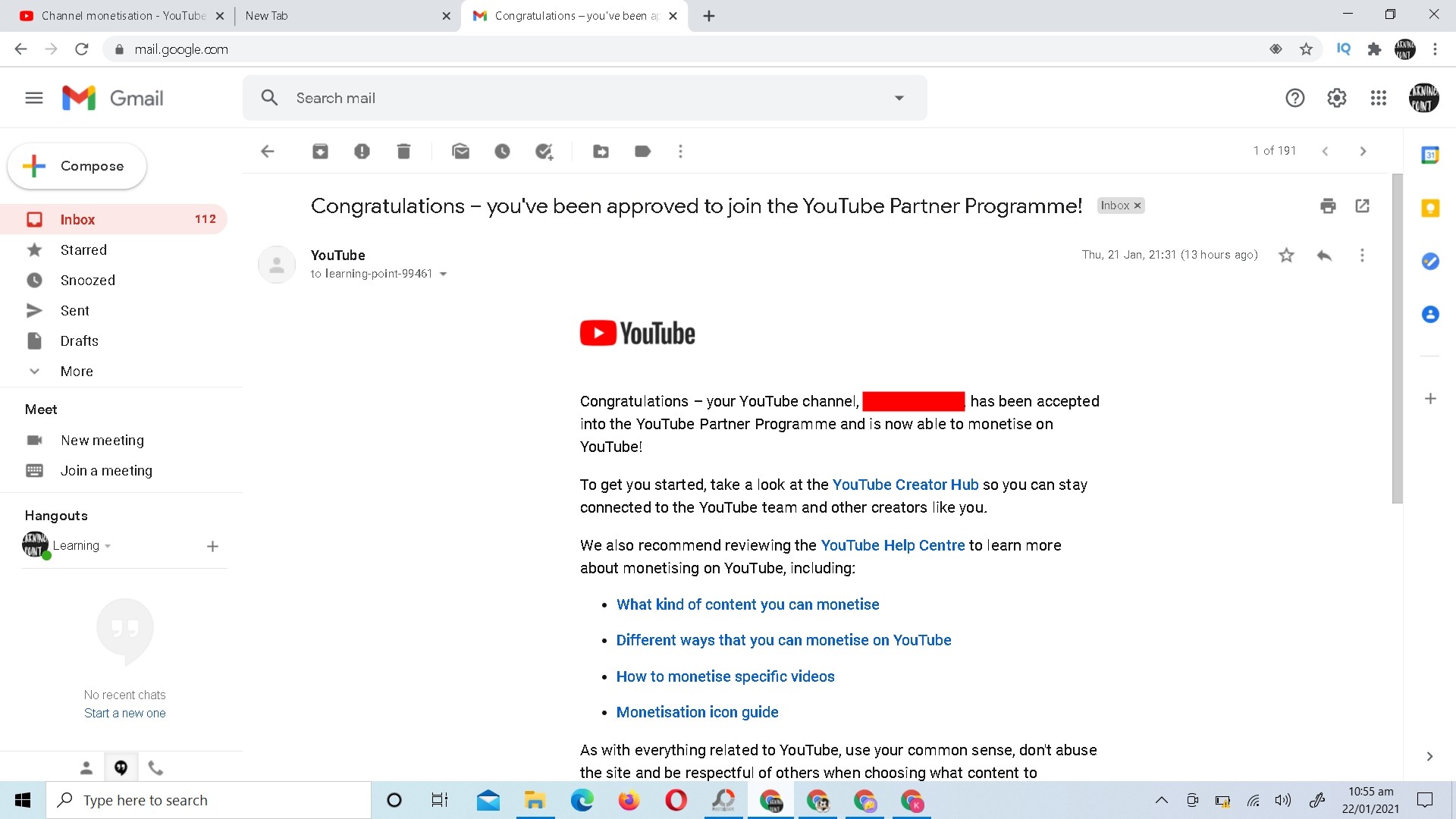Viewport: 1456px width, 819px height.
Task: Show Hangouts phone calls tab
Action: click(x=155, y=767)
